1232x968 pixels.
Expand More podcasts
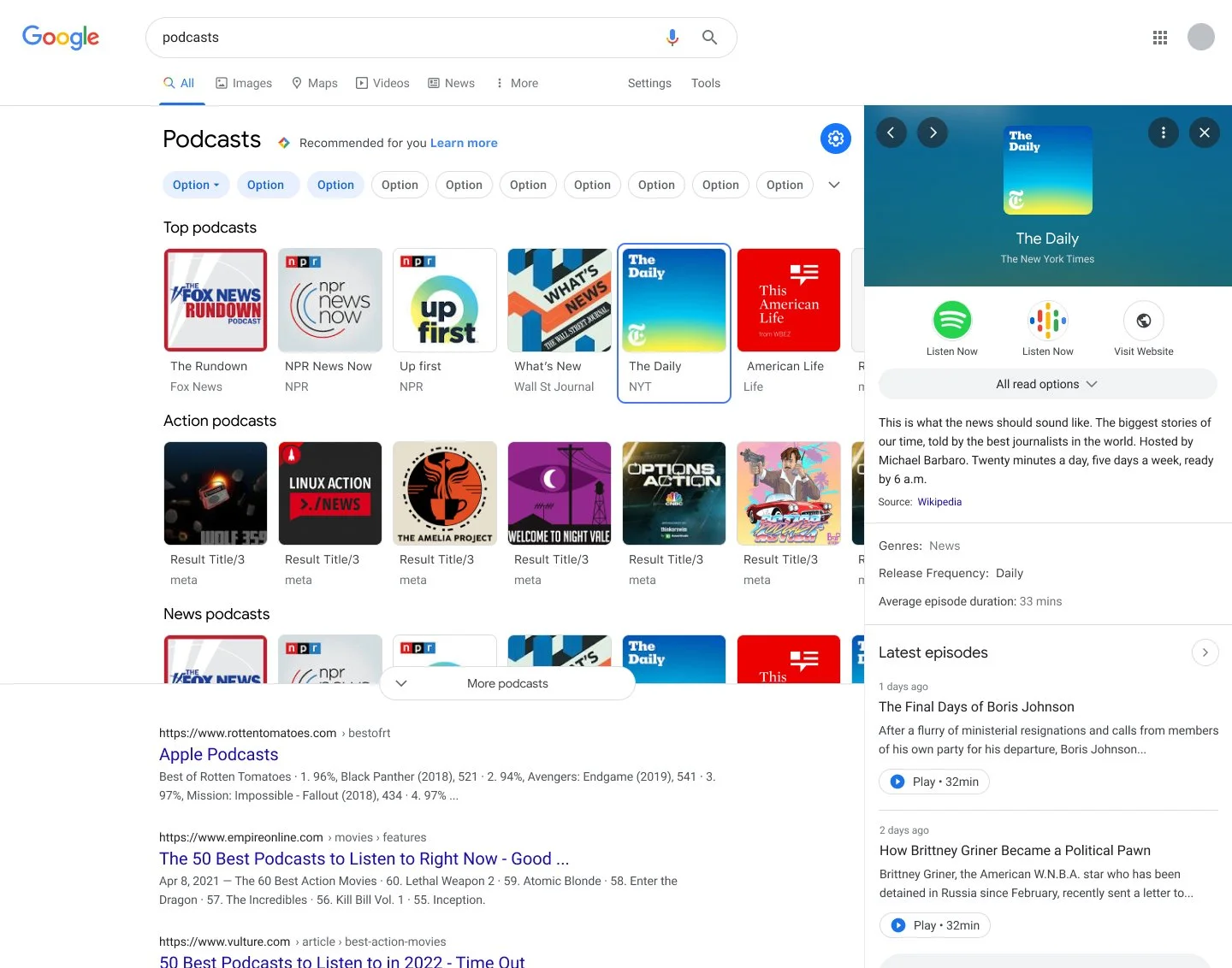coord(507,683)
